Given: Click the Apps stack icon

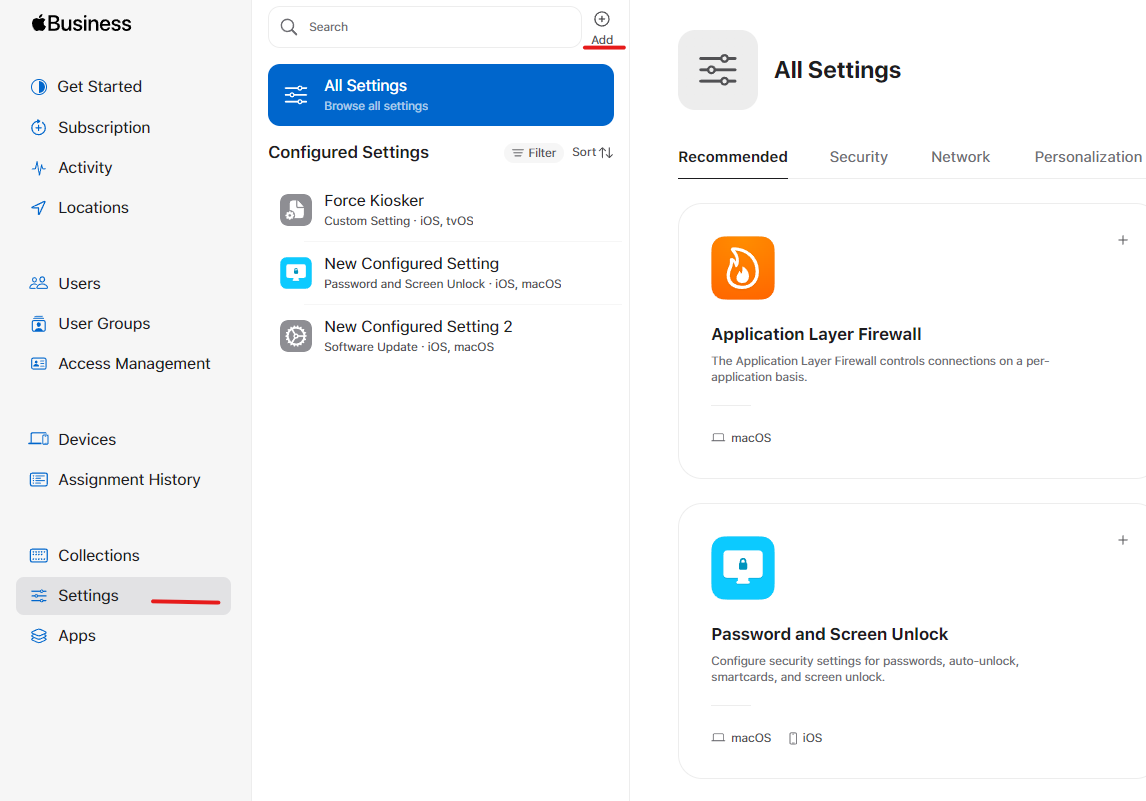Looking at the screenshot, I should (x=39, y=636).
